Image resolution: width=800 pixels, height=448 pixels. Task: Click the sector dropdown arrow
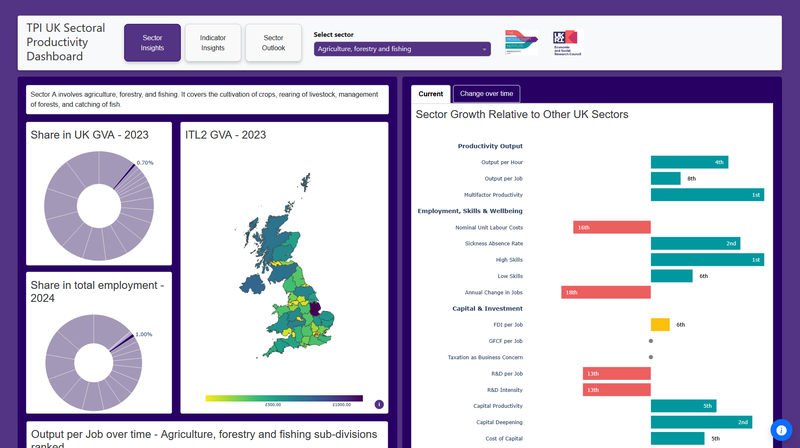[484, 48]
